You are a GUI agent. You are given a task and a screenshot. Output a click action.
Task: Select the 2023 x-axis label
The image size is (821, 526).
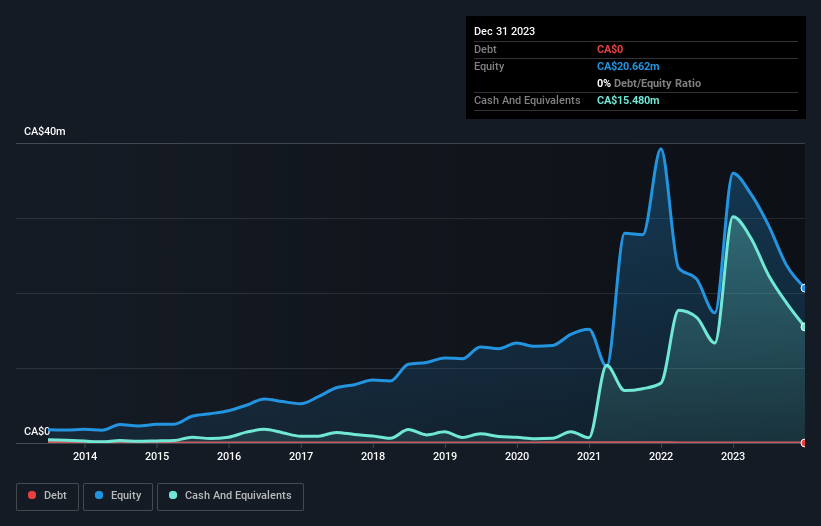pyautogui.click(x=733, y=456)
